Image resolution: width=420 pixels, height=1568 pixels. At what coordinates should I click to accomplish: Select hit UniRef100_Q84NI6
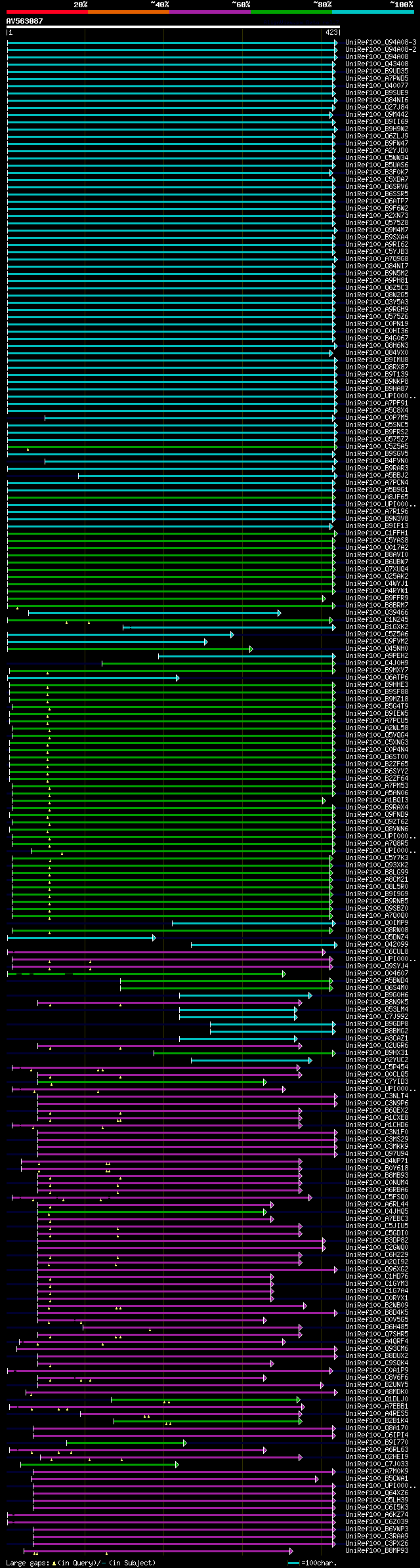(x=377, y=100)
